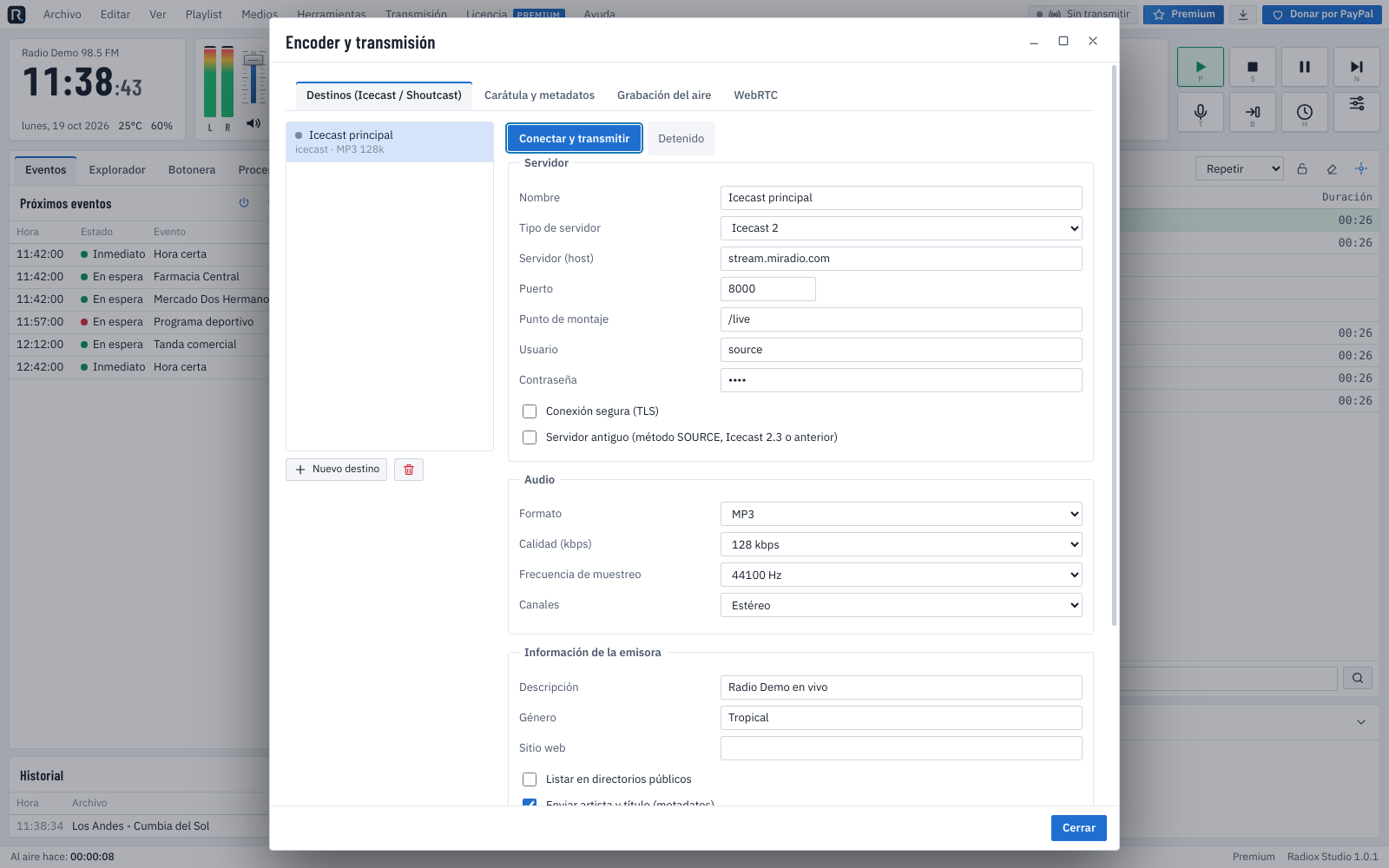Click the Stop playback button
1389x868 pixels.
point(1253,67)
